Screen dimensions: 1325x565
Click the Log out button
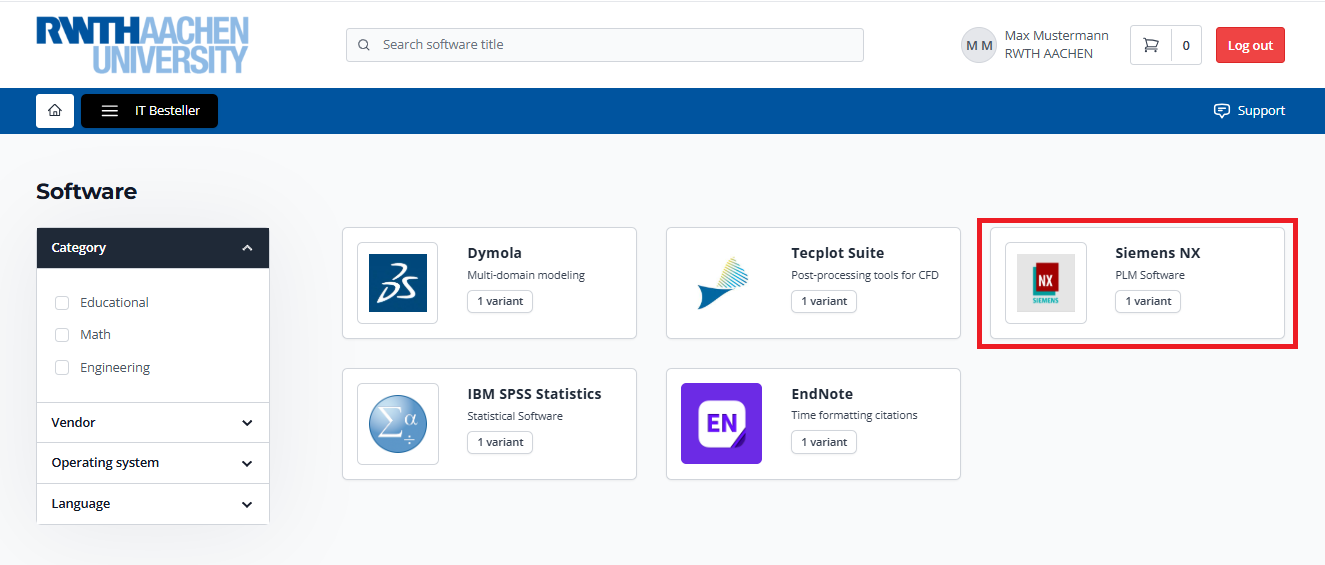[x=1250, y=45]
